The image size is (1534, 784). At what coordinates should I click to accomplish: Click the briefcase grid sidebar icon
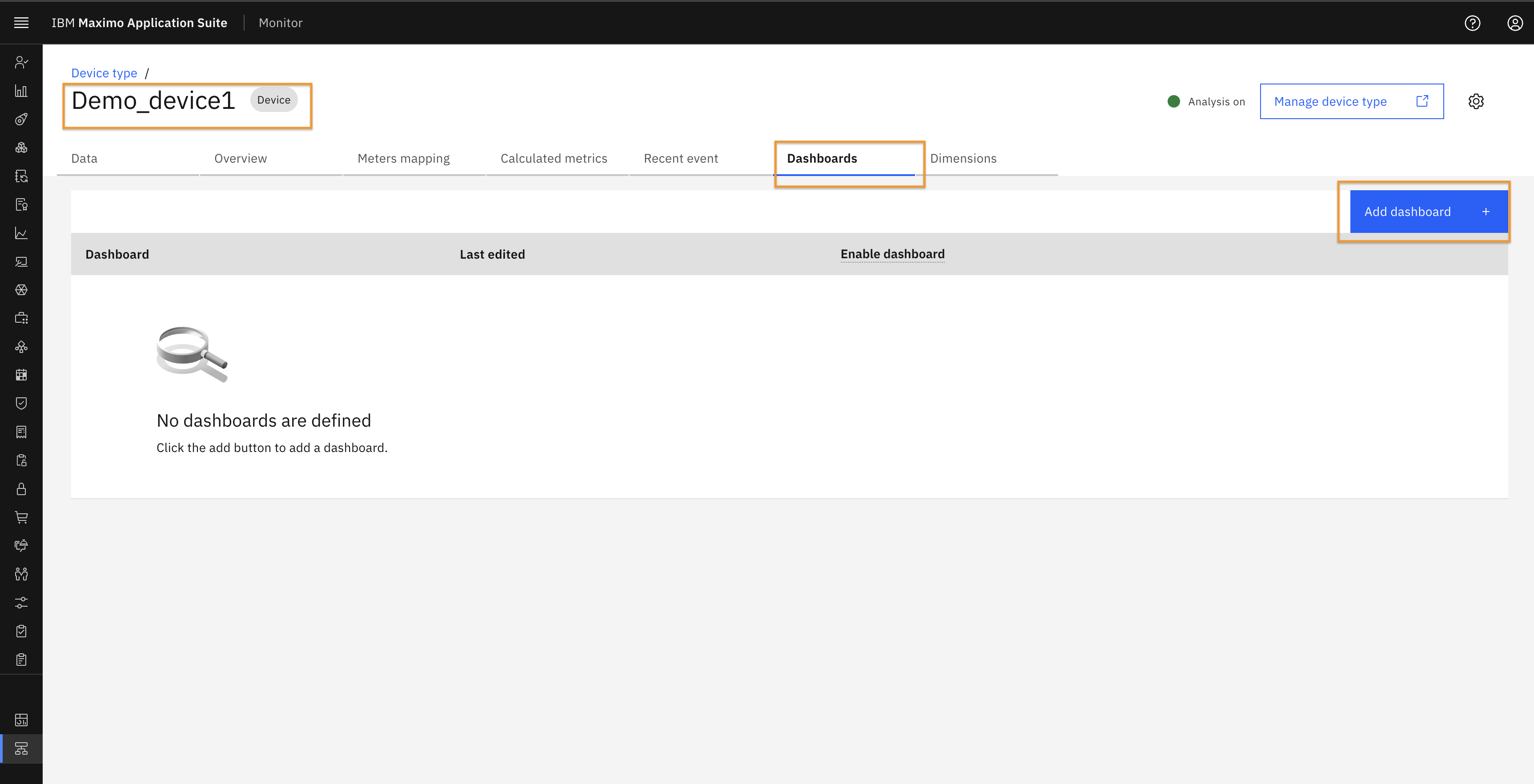tap(21, 318)
